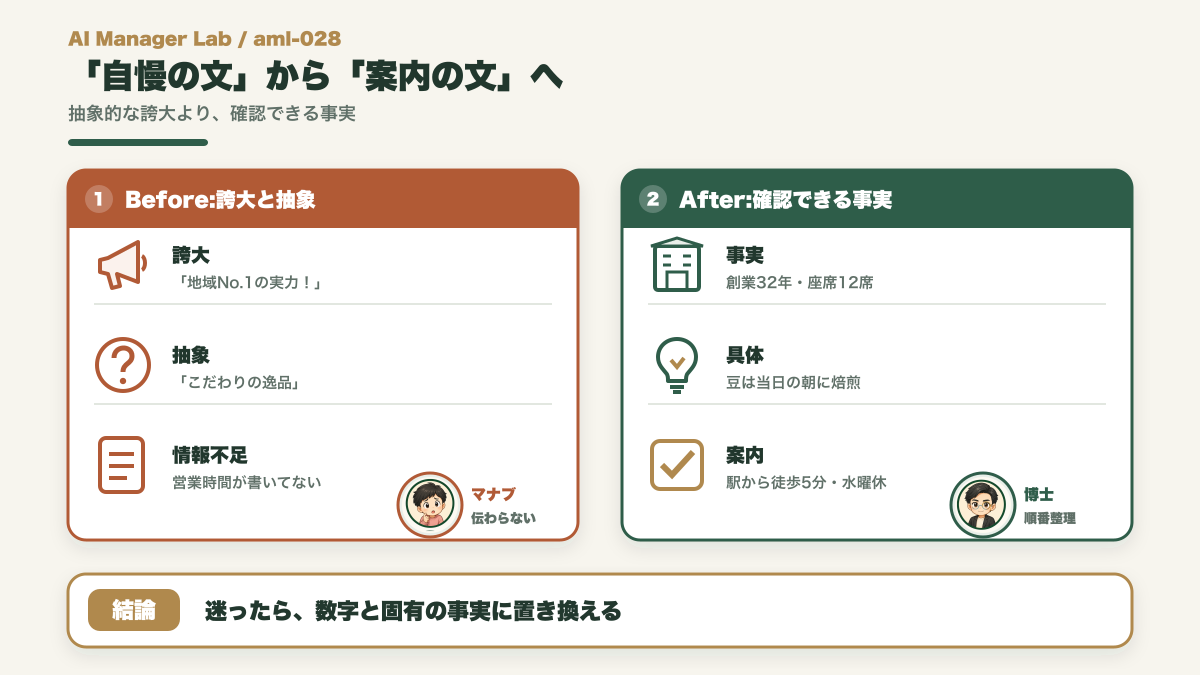Click the 博士 name label
1200x675 pixels.
click(1039, 494)
